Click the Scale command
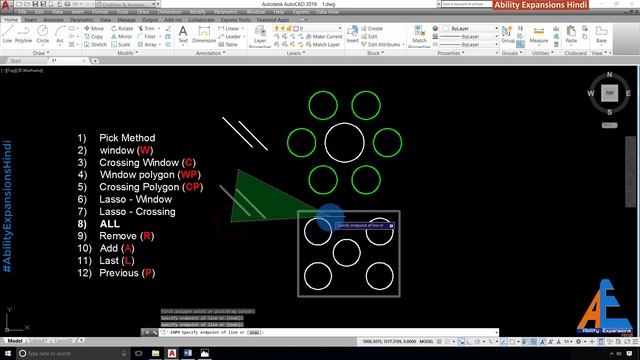640x360 pixels. pyautogui.click(x=120, y=44)
